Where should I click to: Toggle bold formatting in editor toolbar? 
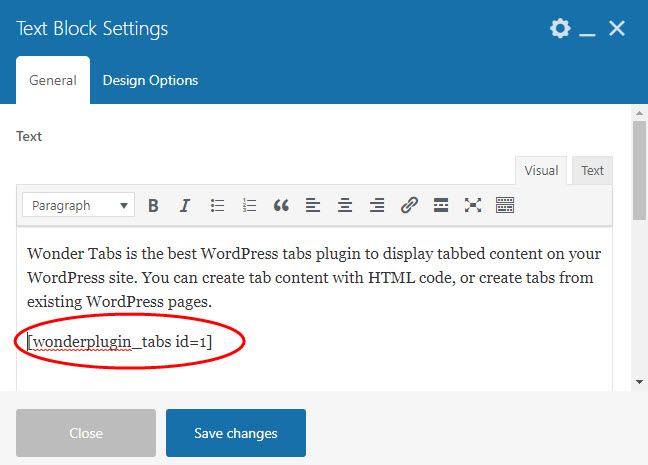click(153, 205)
